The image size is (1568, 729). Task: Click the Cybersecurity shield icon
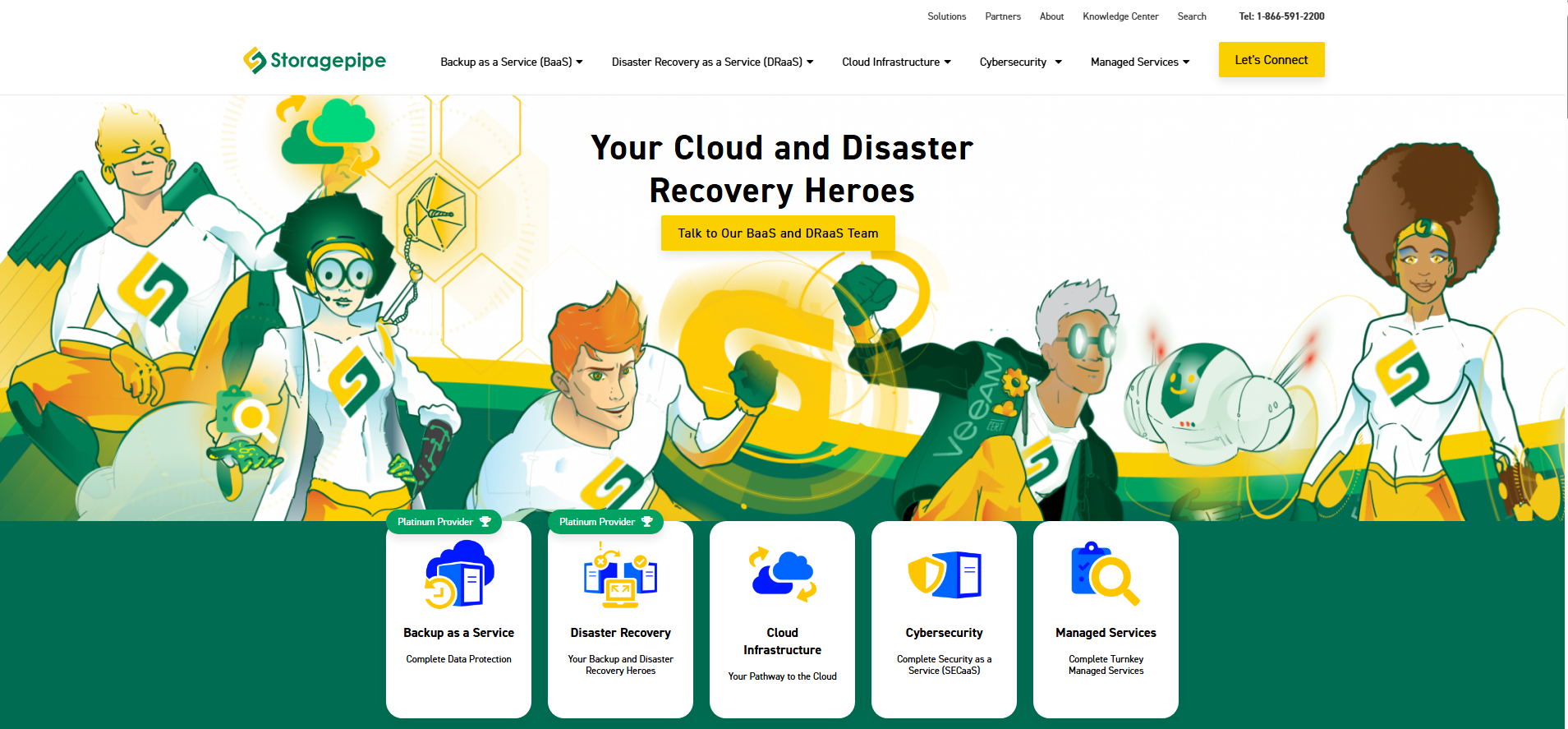click(x=945, y=574)
